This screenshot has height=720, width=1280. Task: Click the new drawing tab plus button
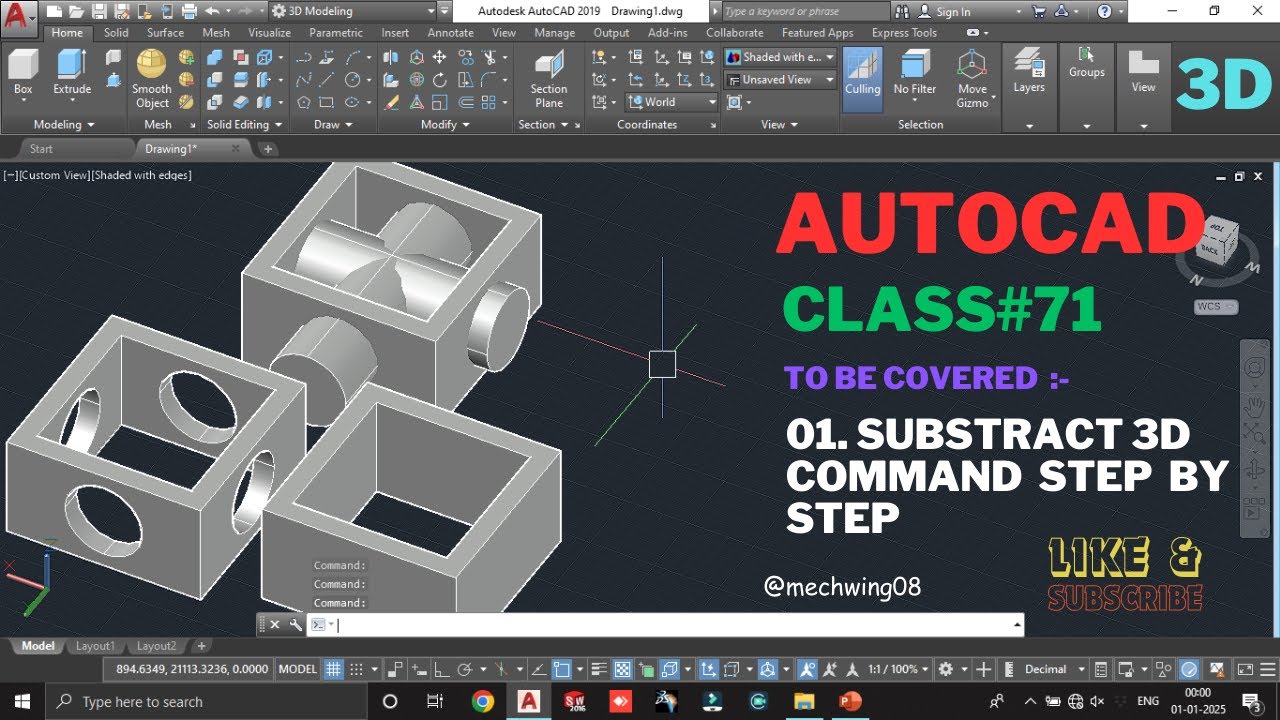click(x=268, y=149)
